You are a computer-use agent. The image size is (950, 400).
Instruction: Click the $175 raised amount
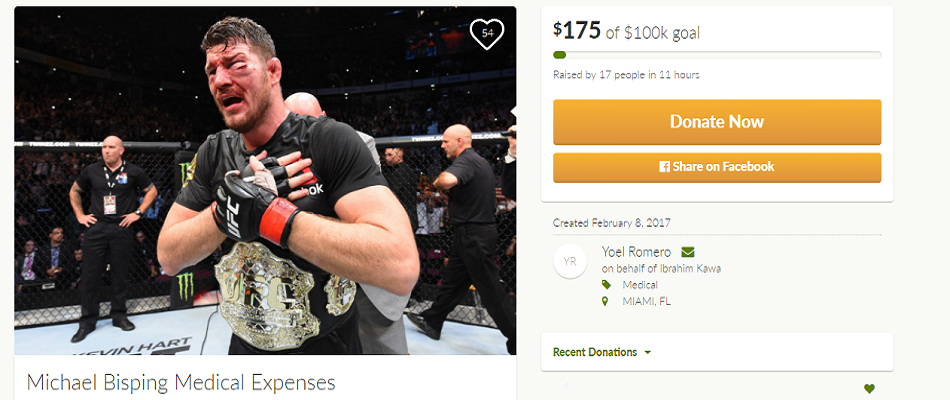point(577,30)
